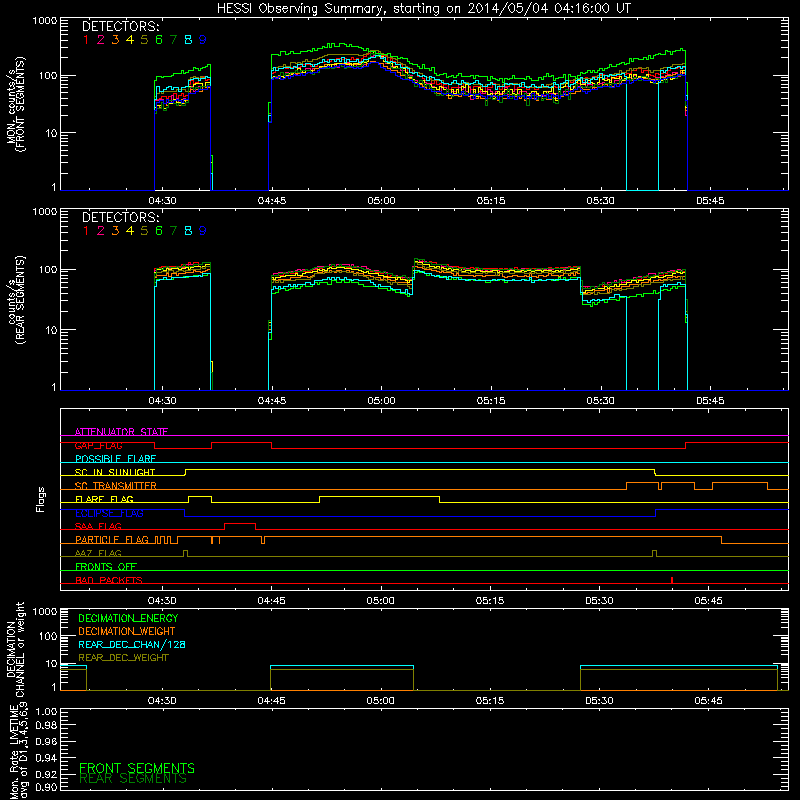Click the 05:15 tick under the rear segments plot
The width and height of the screenshot is (800, 800).
(x=491, y=401)
